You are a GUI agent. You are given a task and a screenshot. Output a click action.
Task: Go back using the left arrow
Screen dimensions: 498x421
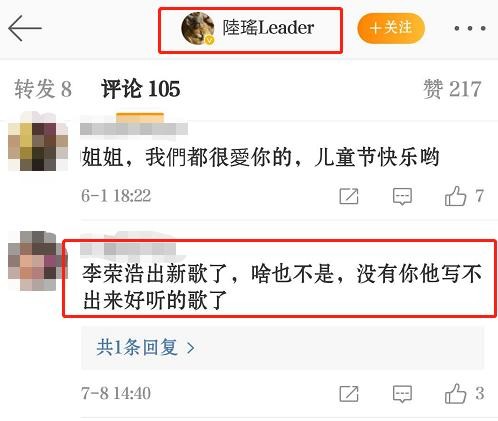point(25,28)
